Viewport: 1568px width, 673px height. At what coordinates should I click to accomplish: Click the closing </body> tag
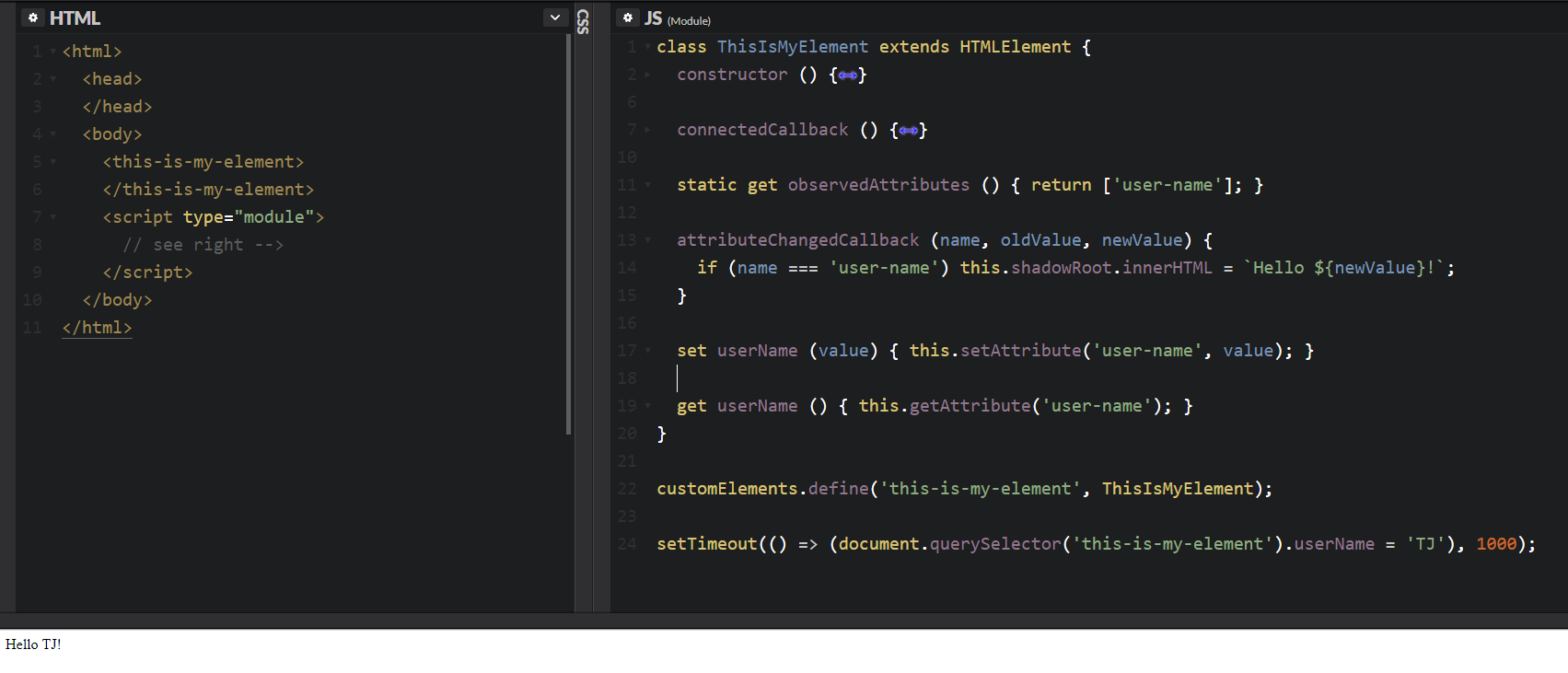117,300
